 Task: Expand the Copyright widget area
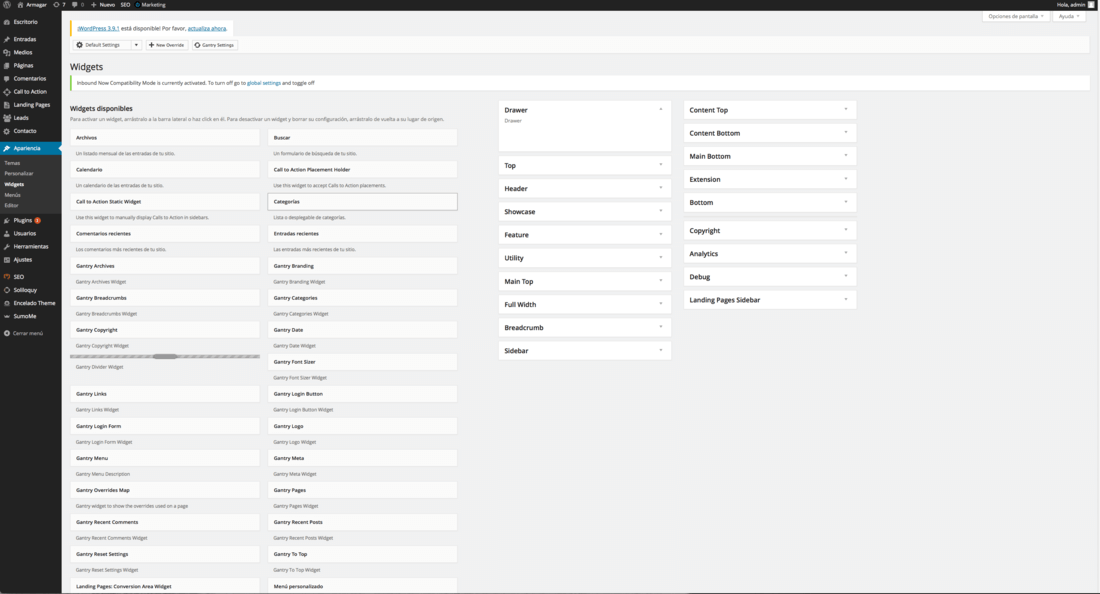[x=845, y=230]
